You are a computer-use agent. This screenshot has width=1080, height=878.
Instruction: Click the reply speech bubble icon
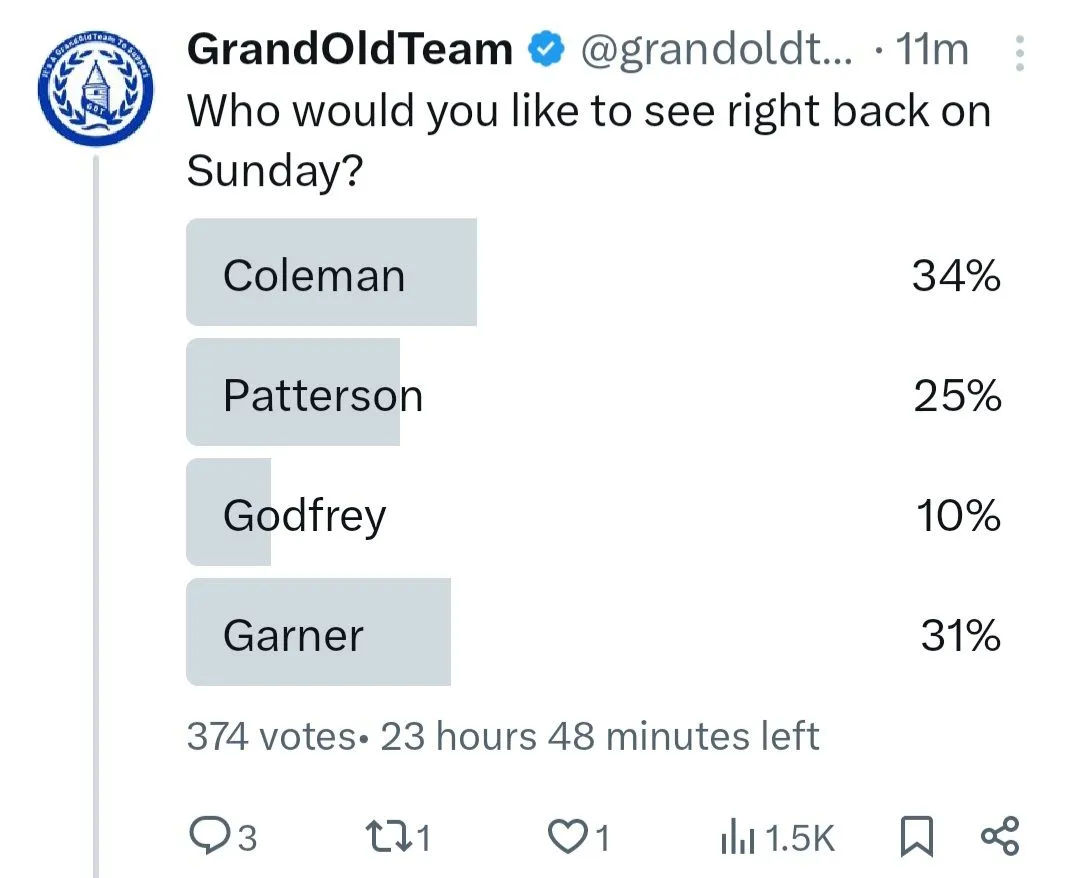point(209,836)
